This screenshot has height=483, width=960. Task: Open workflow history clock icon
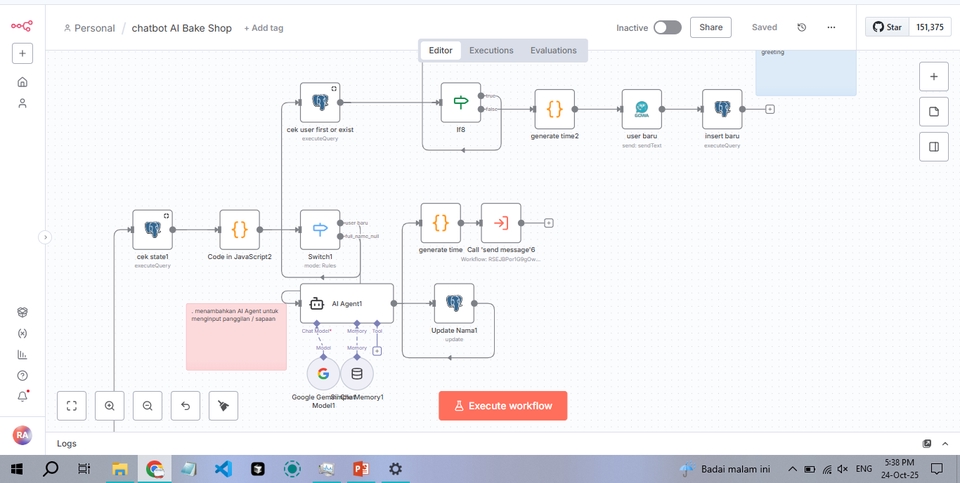pos(801,27)
